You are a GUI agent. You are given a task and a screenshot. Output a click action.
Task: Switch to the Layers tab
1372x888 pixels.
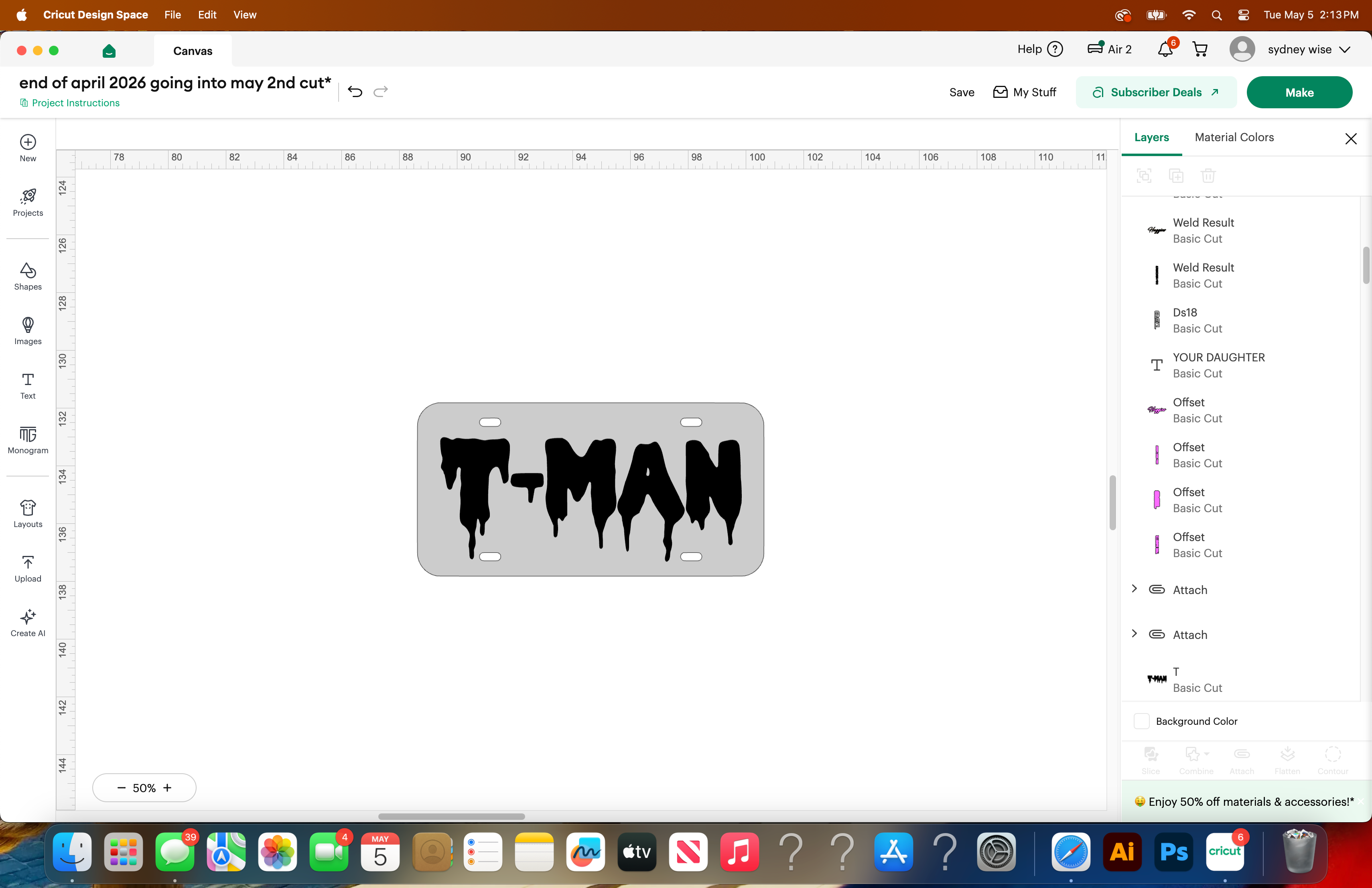[x=1151, y=138]
